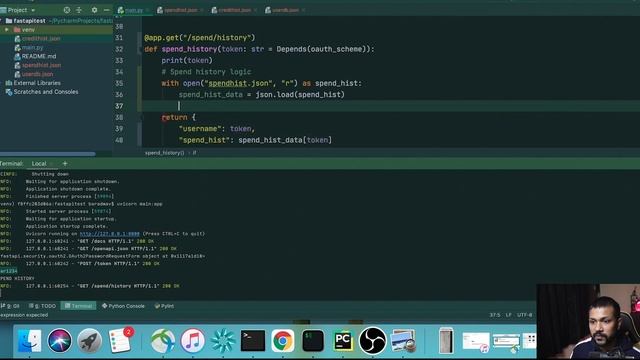Hide the Project tool window with minus icon
The image size is (640, 360).
(107, 10)
